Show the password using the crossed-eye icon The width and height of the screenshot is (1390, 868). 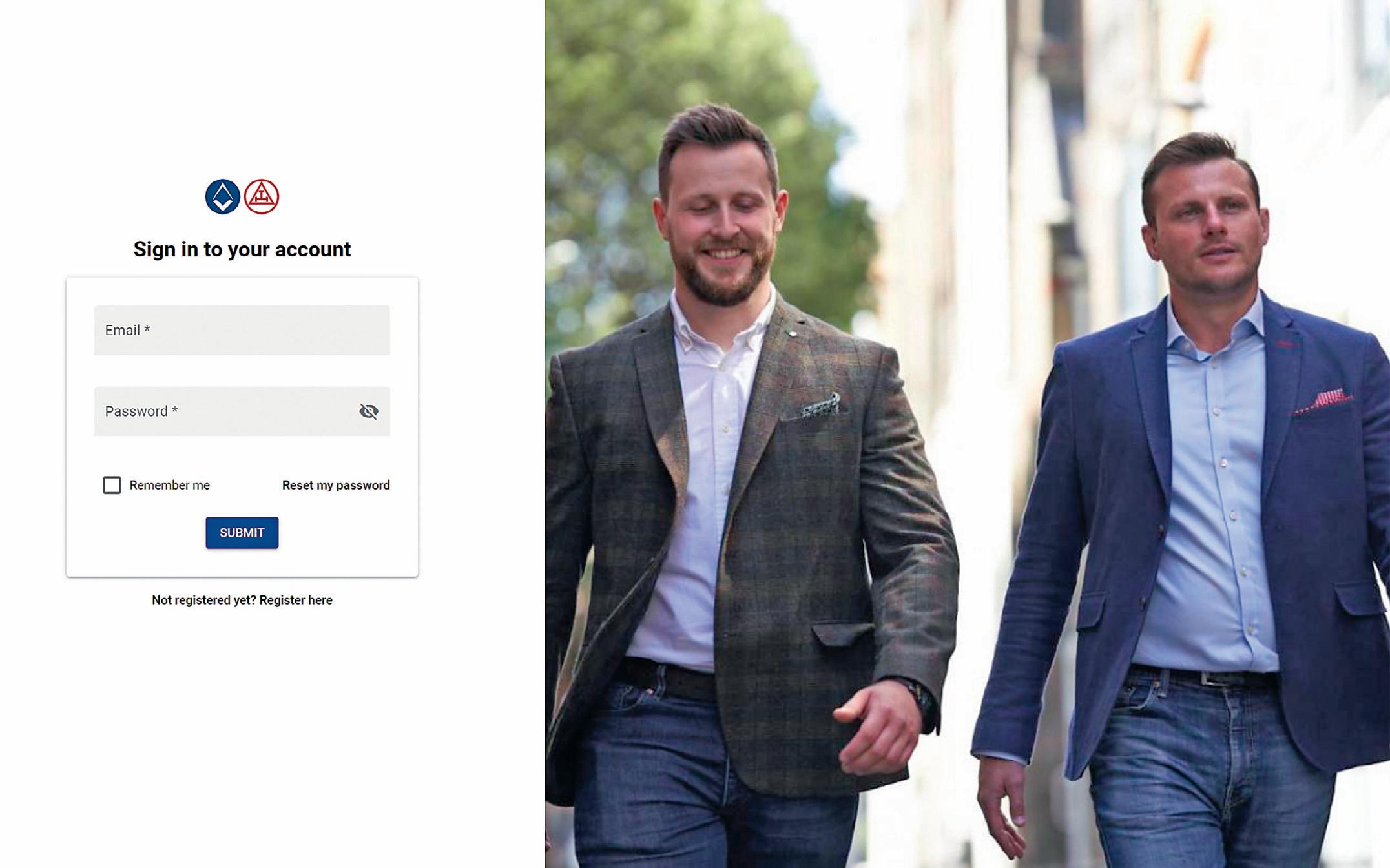click(369, 411)
